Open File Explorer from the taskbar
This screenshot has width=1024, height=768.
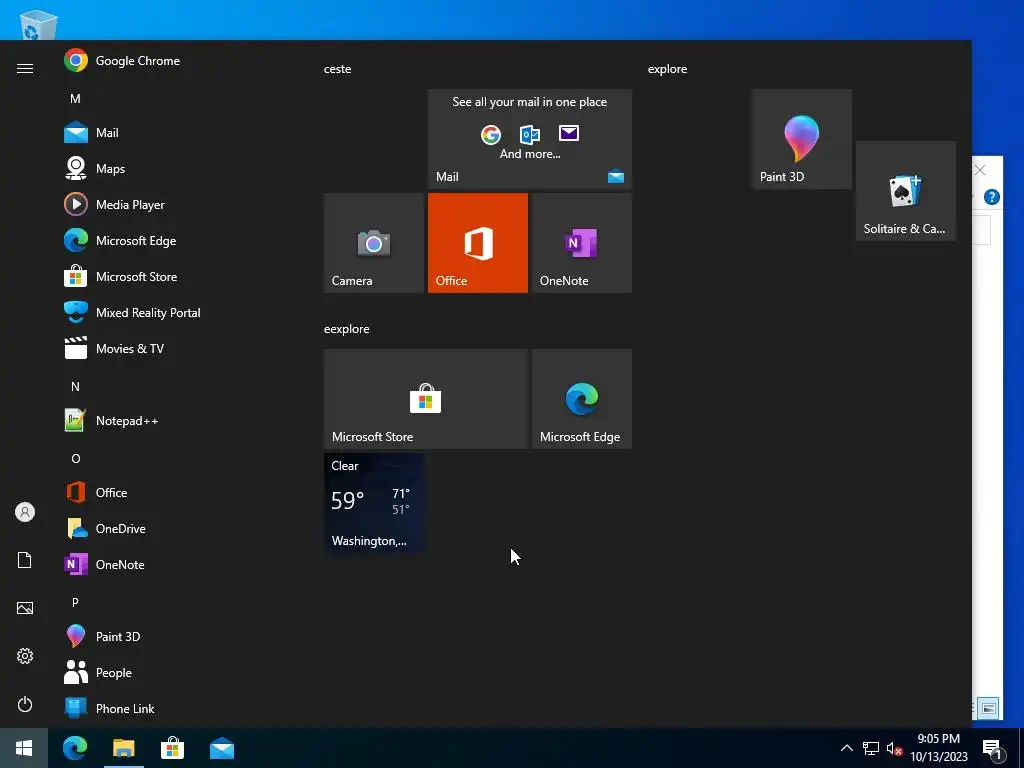[123, 748]
